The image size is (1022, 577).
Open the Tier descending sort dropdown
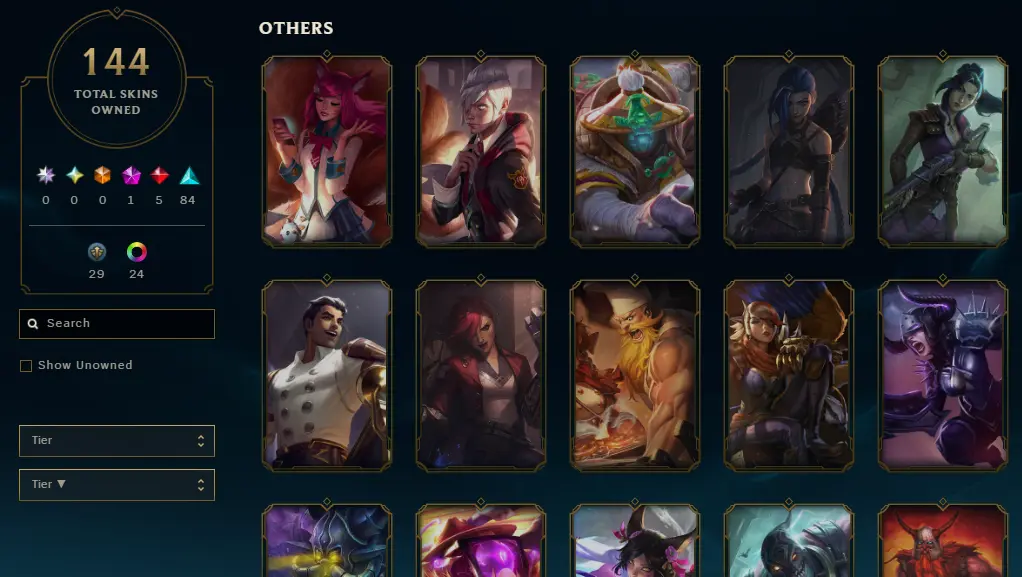click(117, 485)
